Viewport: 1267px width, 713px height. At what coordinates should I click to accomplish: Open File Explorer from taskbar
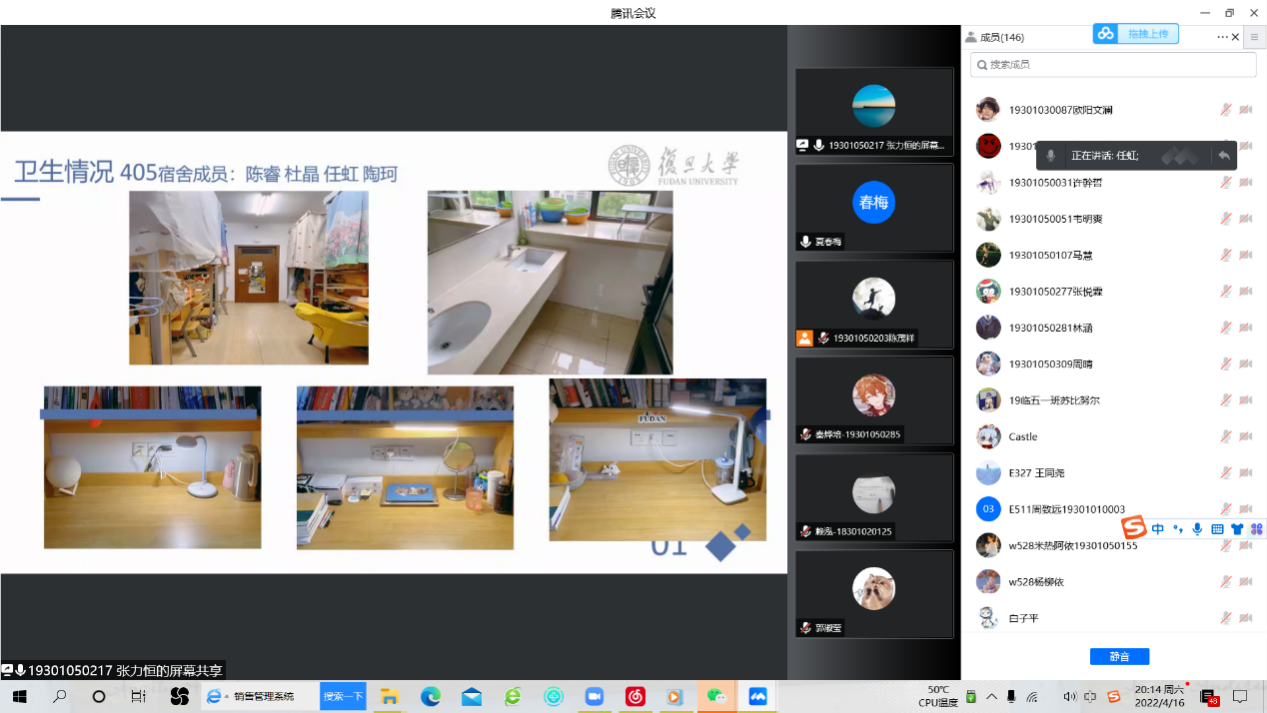pos(389,696)
